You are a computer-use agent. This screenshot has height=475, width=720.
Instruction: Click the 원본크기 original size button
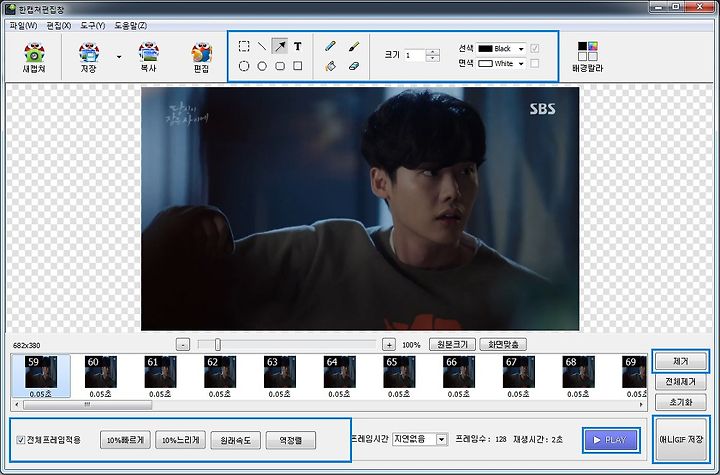(x=452, y=344)
